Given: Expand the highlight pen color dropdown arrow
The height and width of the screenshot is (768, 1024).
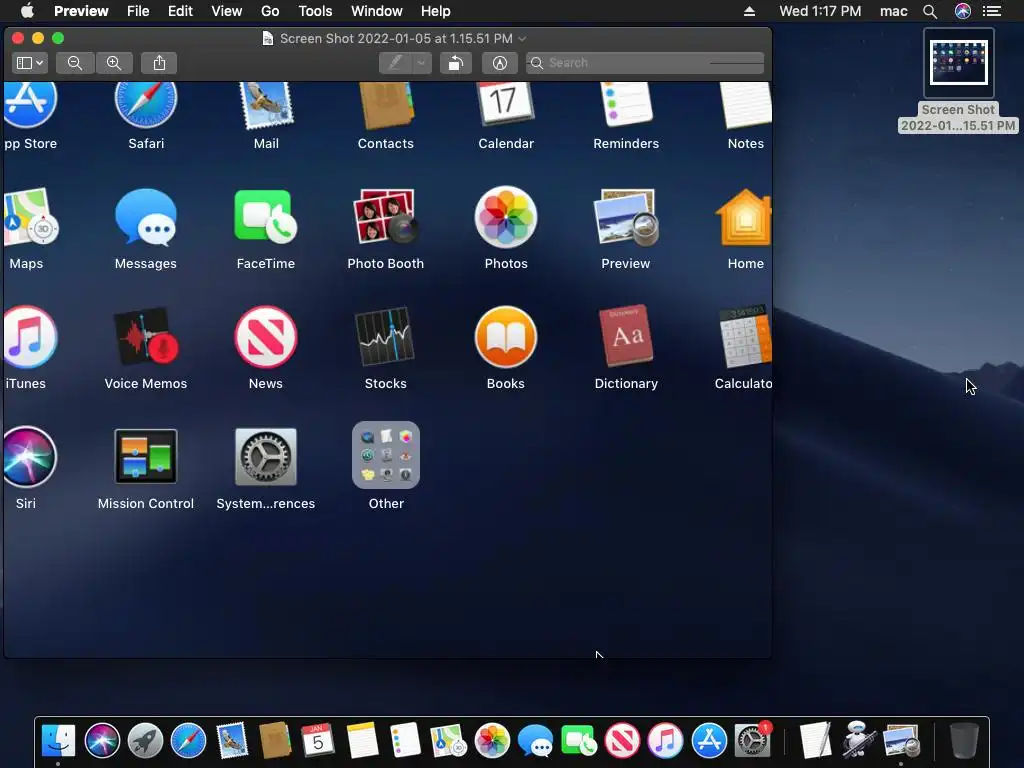Looking at the screenshot, I should click(x=422, y=63).
